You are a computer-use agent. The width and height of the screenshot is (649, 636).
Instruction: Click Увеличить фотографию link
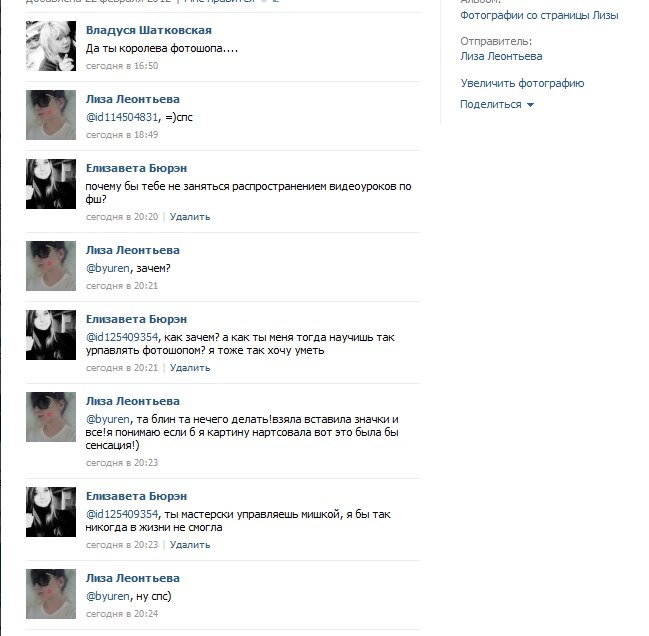coord(522,83)
